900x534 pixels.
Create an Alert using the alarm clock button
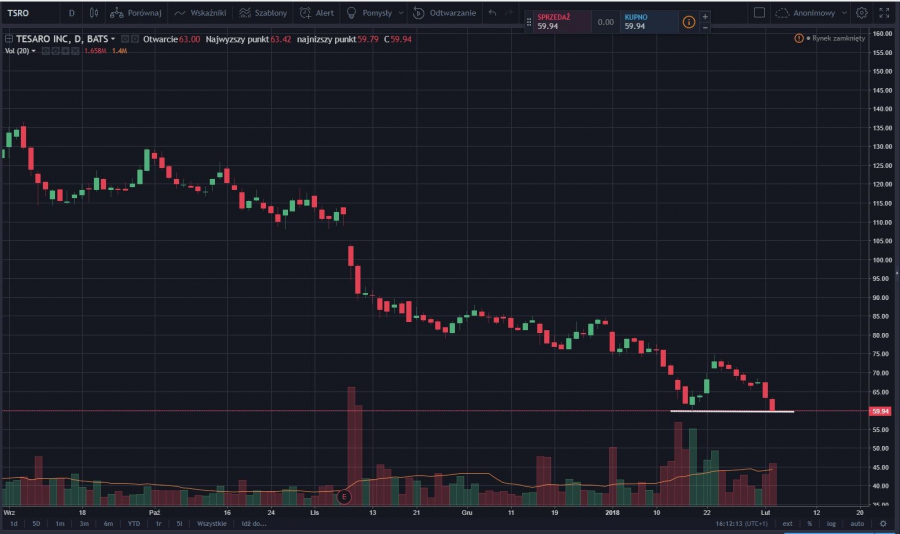tap(317, 14)
